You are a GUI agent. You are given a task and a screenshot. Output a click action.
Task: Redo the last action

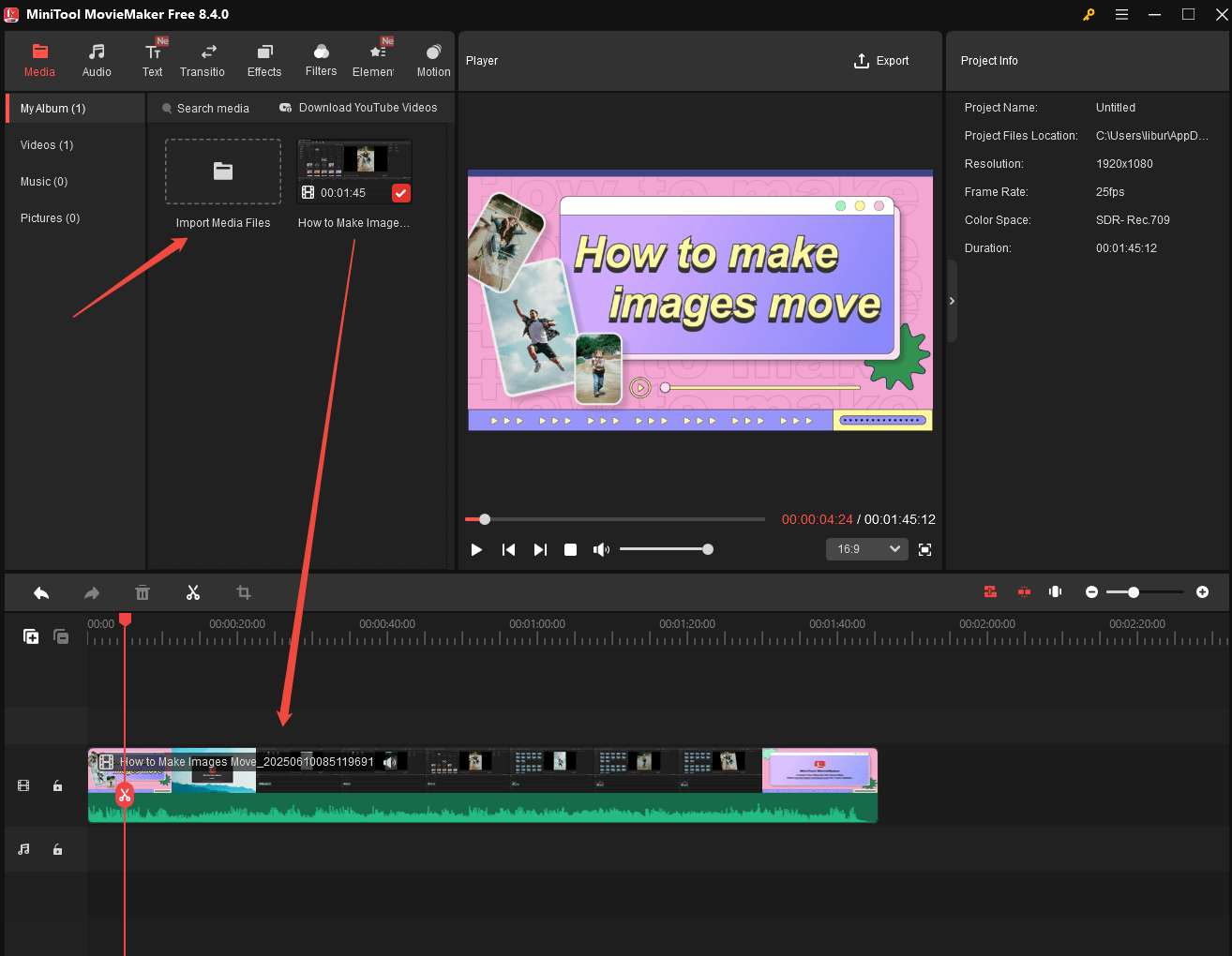pos(91,592)
